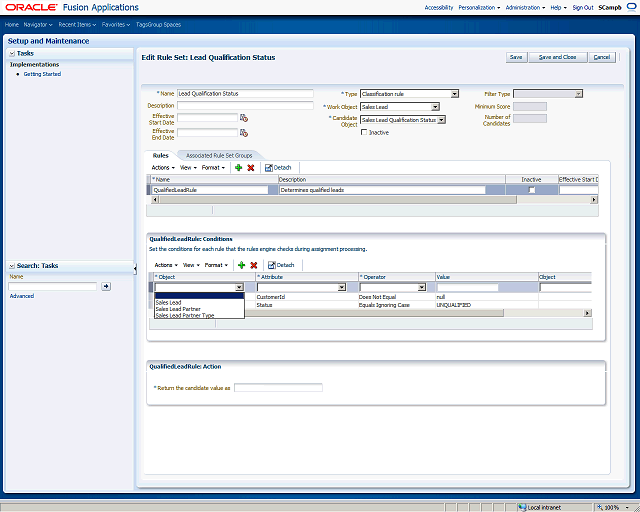Open the Attribute dropdown in conditions row
Image resolution: width=640 pixels, height=512 pixels.
[342, 287]
